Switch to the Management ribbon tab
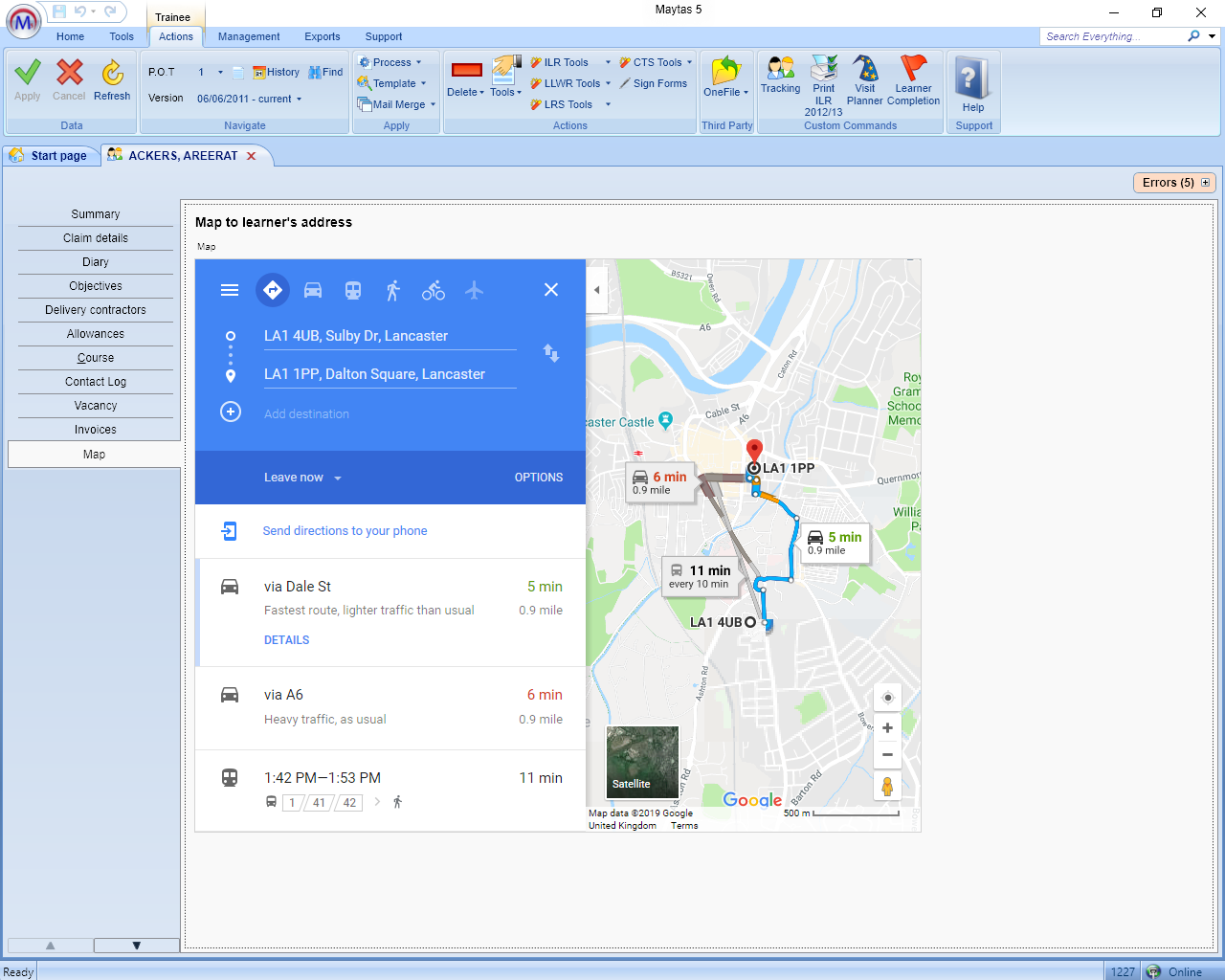Viewport: 1225px width, 980px height. (249, 36)
